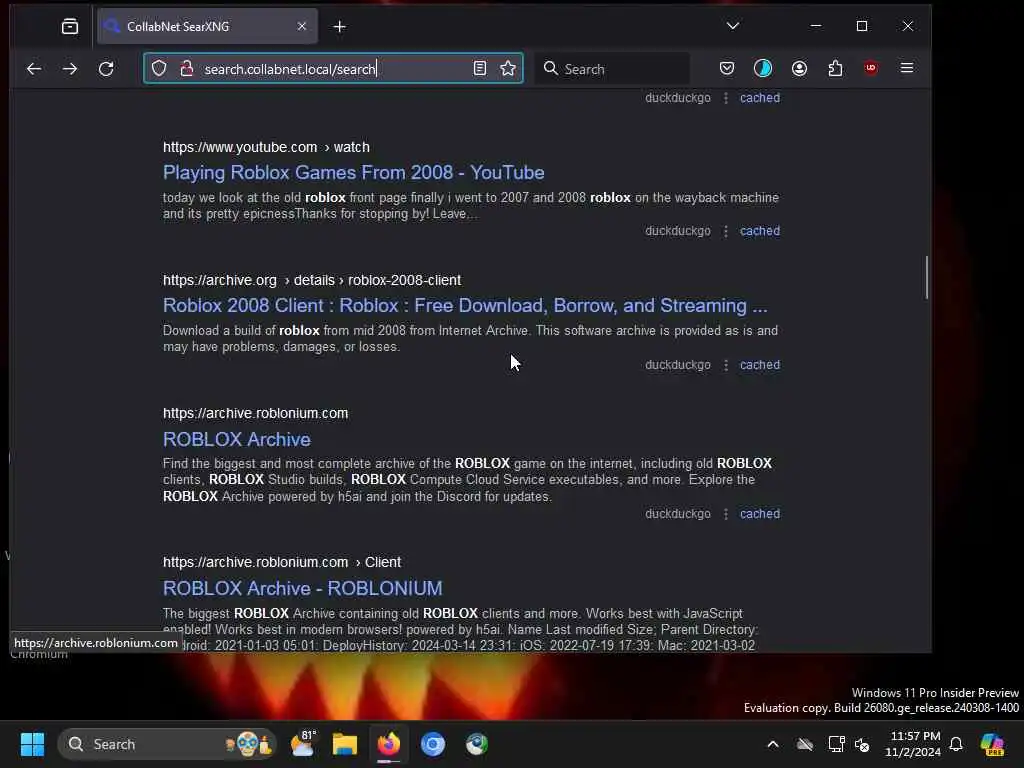Open the weather widget showing 81°
1024x768 pixels.
(302, 744)
